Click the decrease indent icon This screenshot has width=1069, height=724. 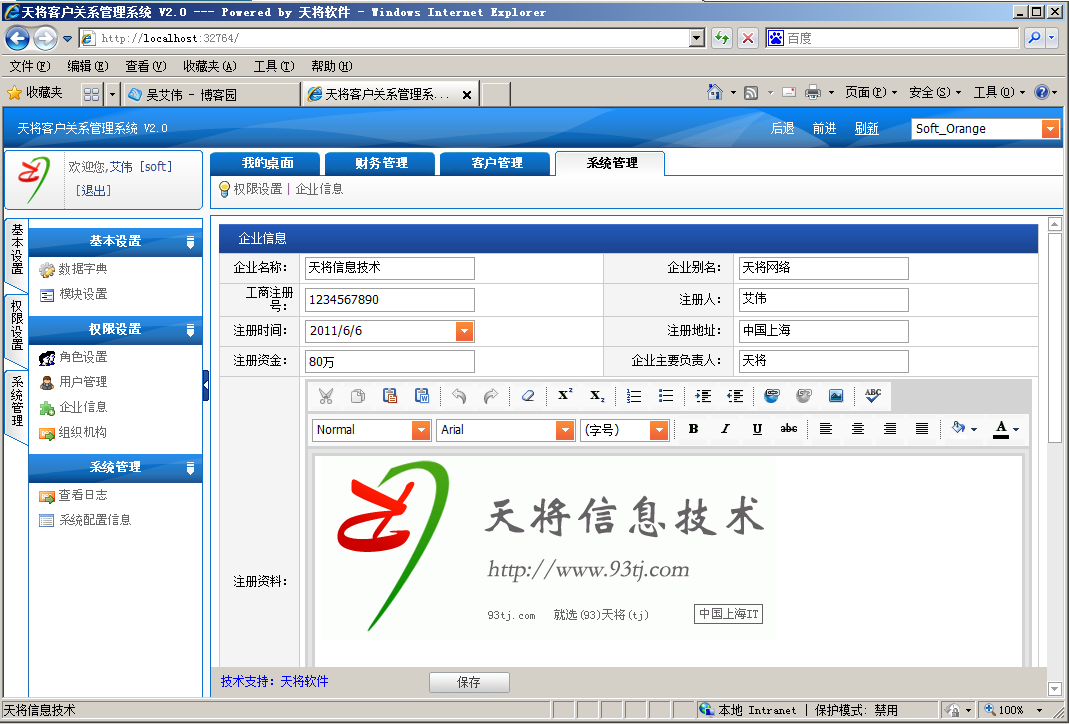pyautogui.click(x=735, y=396)
